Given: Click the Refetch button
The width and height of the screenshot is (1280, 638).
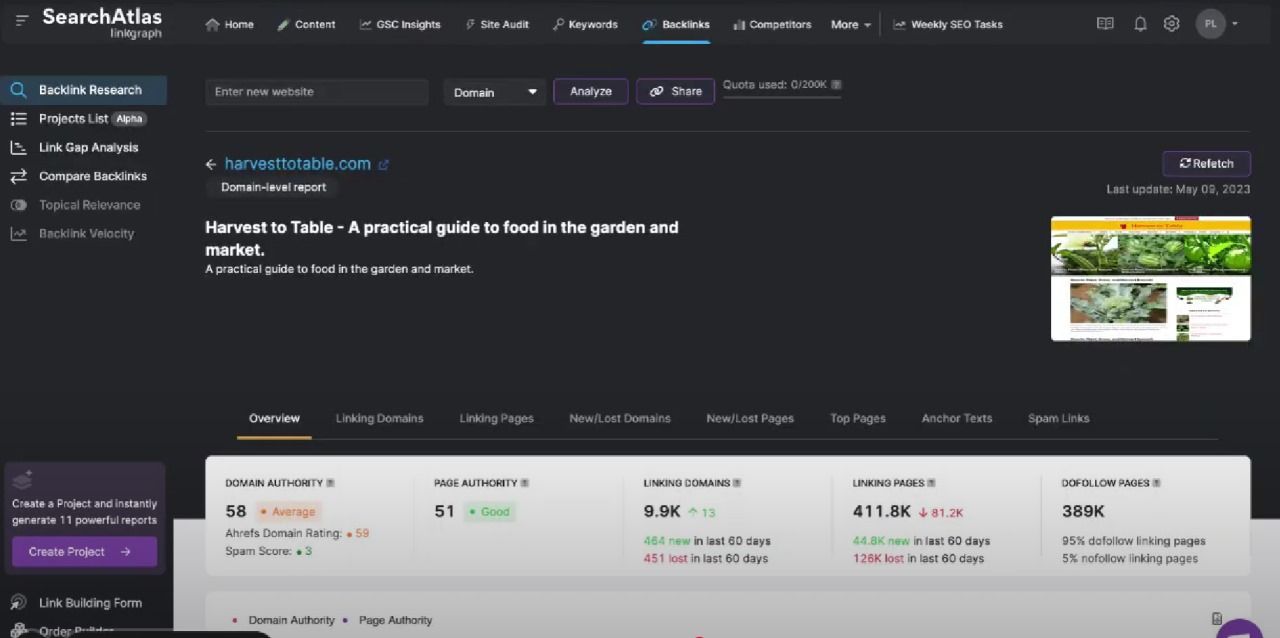Looking at the screenshot, I should (1206, 164).
